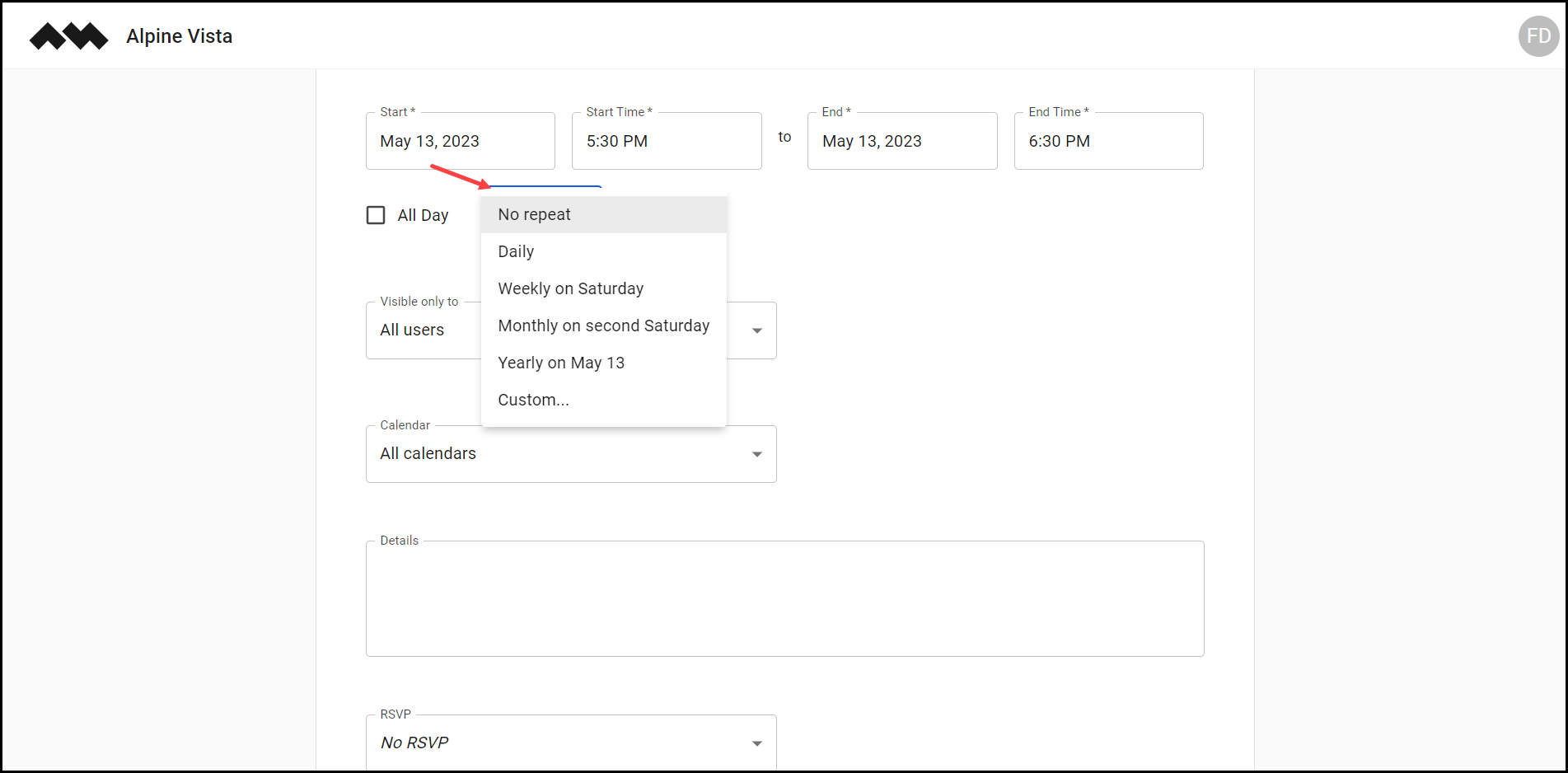Click the Start Time field
Screen dimensions: 1568x773
coord(667,141)
